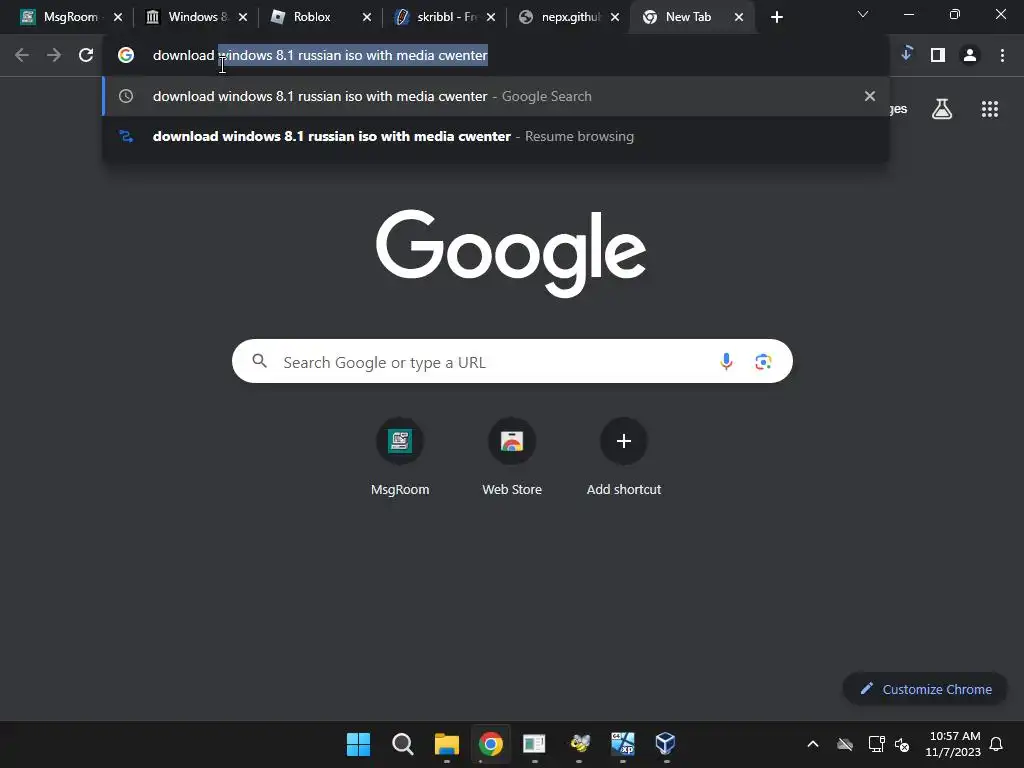Open Search Labs flask icon
This screenshot has height=768, width=1024.
[942, 109]
